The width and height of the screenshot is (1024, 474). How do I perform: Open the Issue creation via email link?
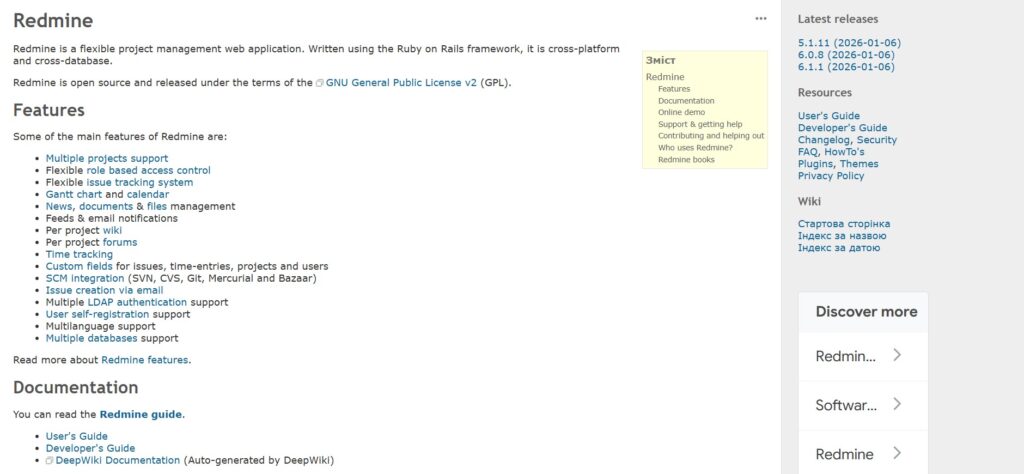[104, 291]
